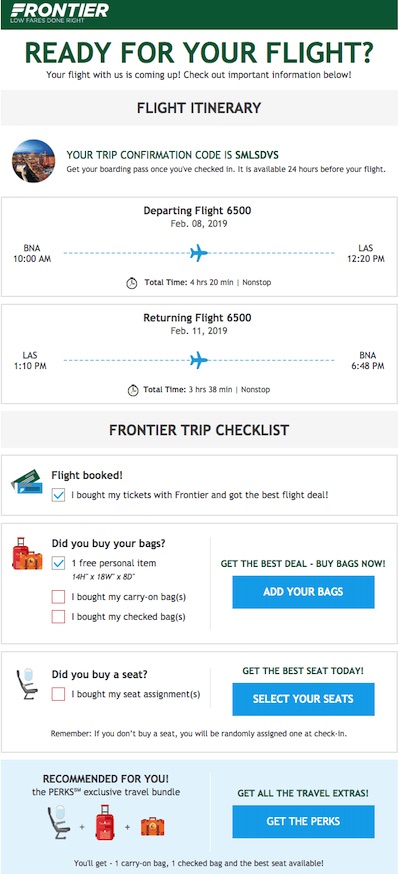Click the airplane icon on departing flight
Screen dimensions: 399x874
click(x=198, y=253)
